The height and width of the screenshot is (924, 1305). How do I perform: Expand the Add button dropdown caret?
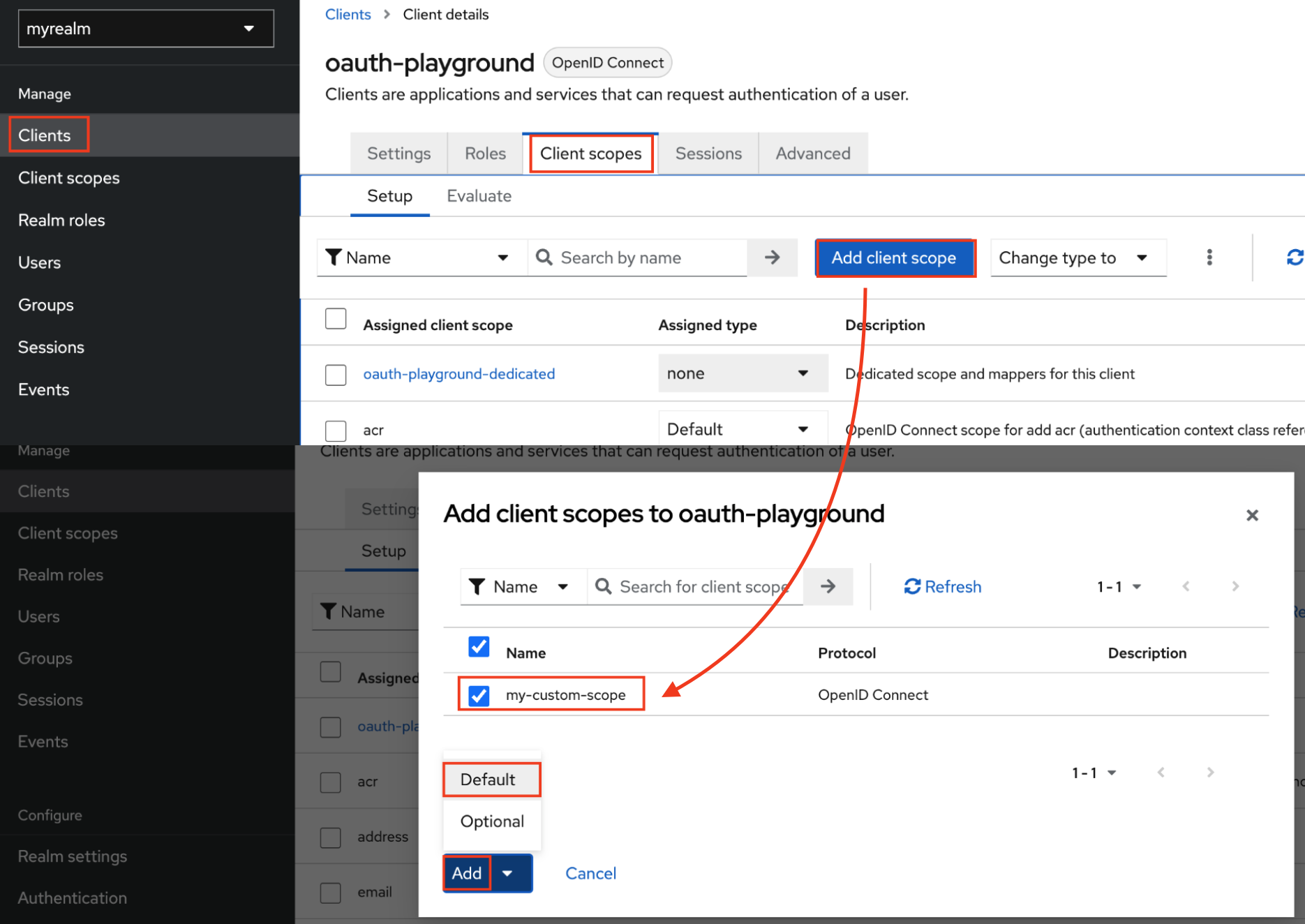click(508, 873)
